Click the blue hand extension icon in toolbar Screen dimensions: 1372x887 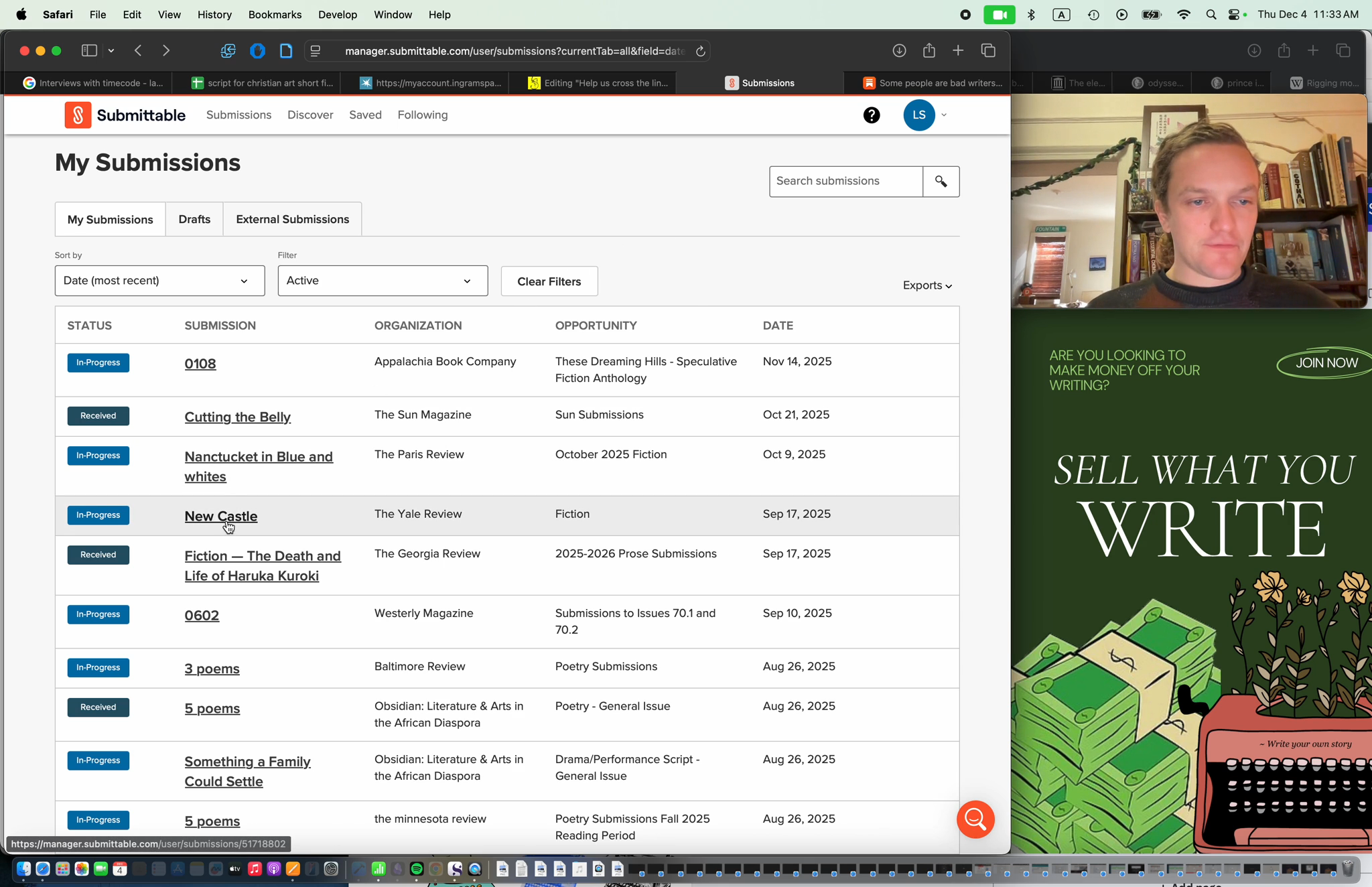pyautogui.click(x=257, y=51)
